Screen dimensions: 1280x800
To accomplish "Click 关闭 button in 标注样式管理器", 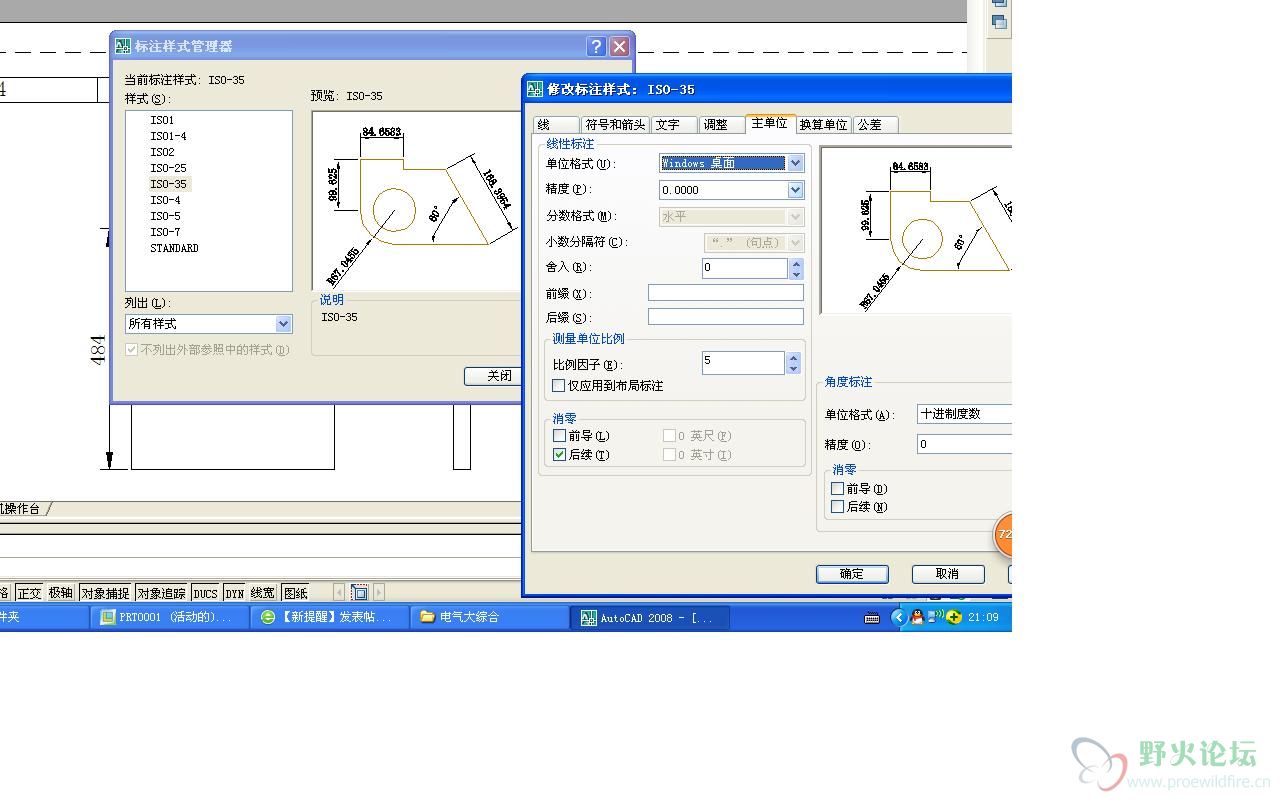I will tap(493, 376).
